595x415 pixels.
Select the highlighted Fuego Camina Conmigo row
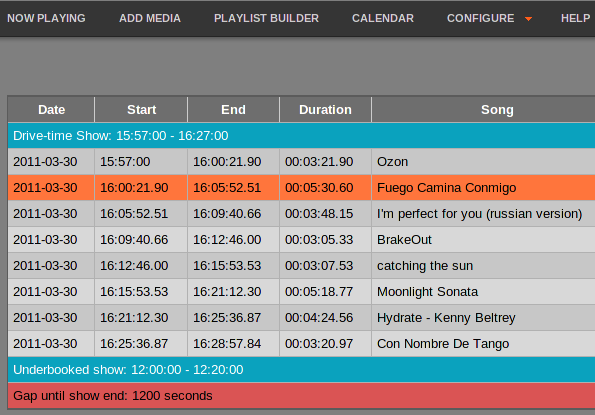pos(301,187)
